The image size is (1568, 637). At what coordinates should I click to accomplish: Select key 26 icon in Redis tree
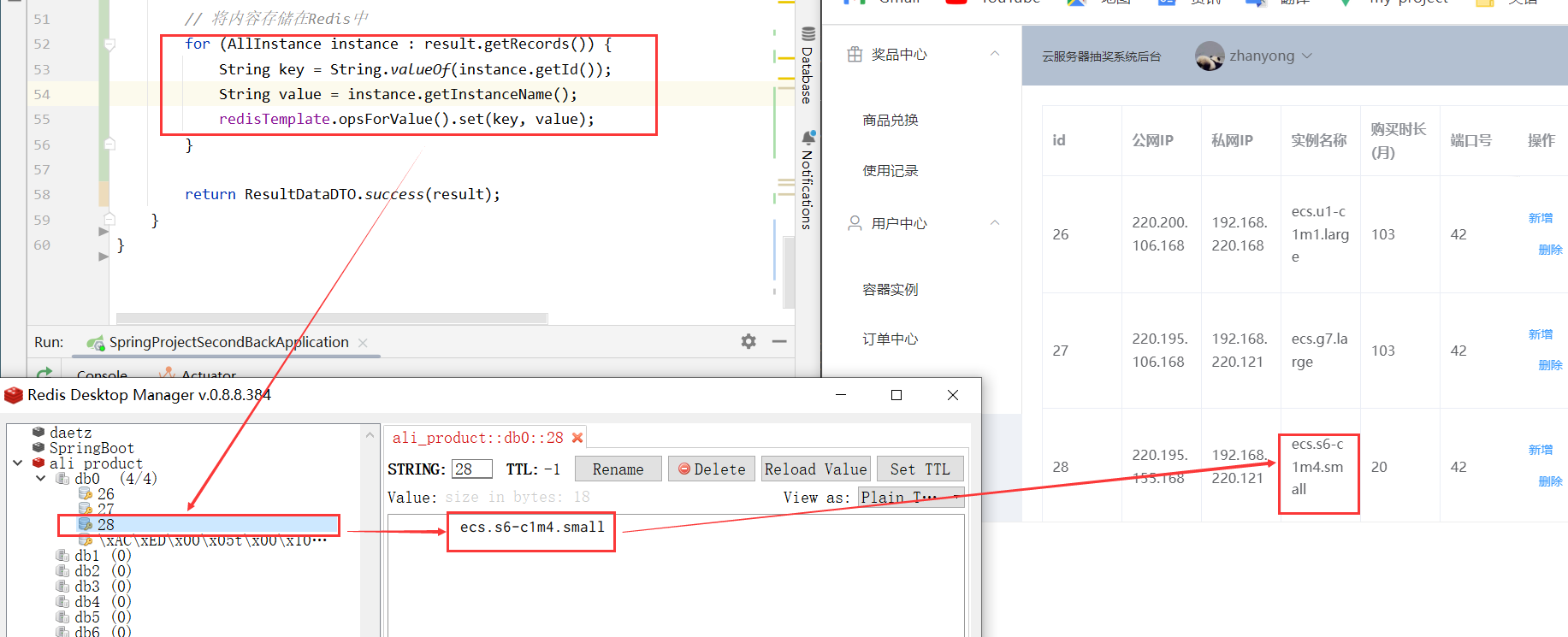(86, 493)
